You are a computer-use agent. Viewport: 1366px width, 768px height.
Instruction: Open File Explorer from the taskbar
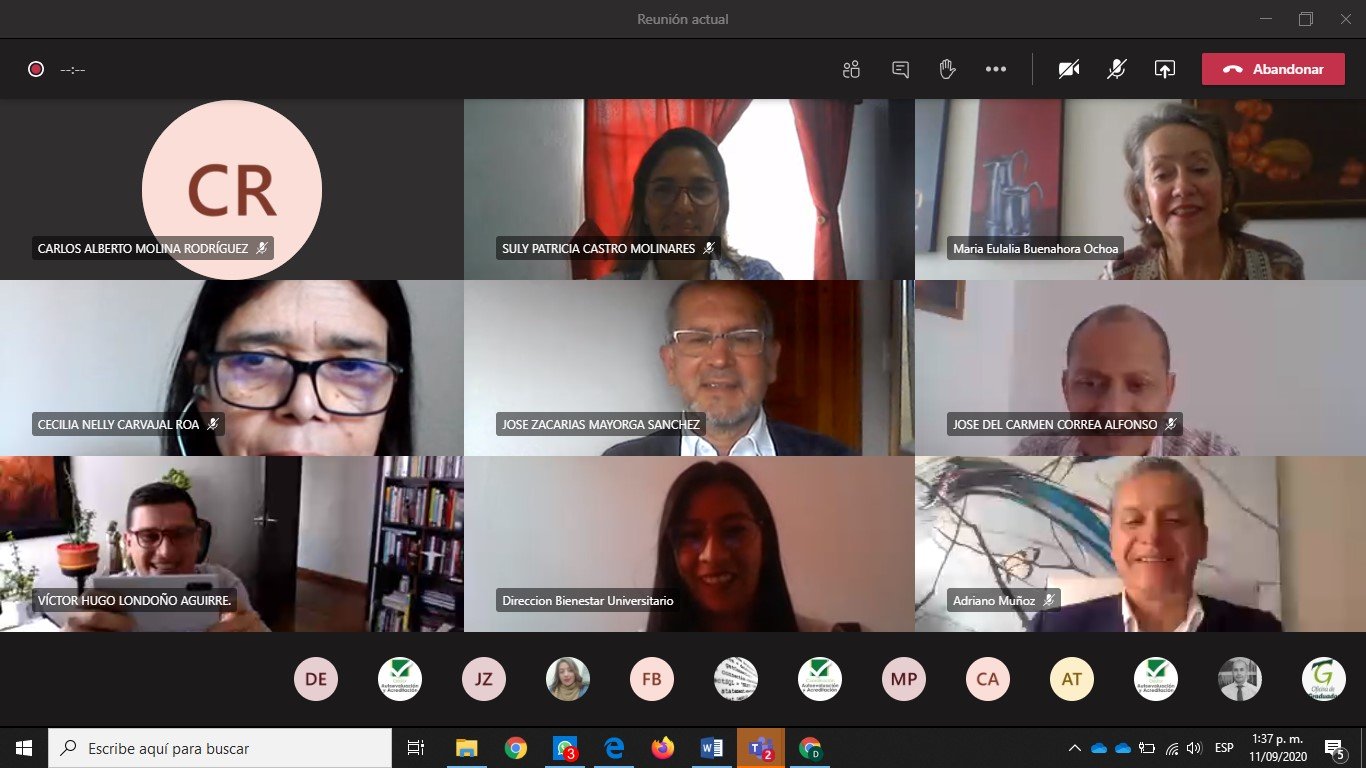(466, 748)
